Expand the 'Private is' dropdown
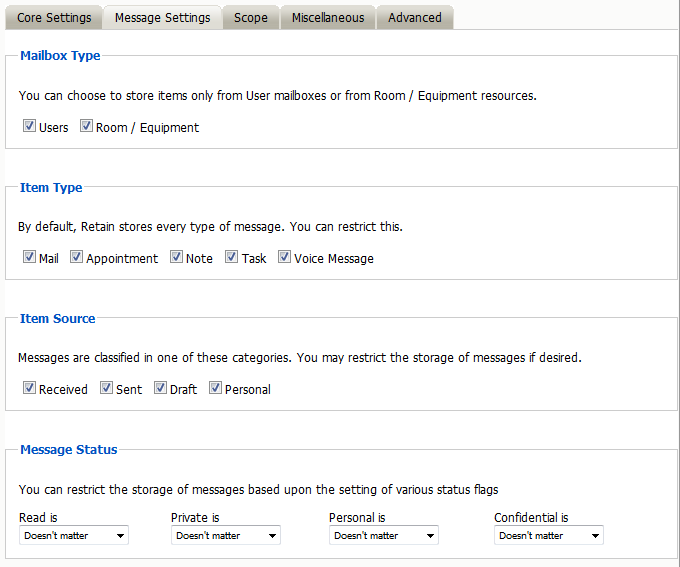Screen dimensions: 680x567 225,536
